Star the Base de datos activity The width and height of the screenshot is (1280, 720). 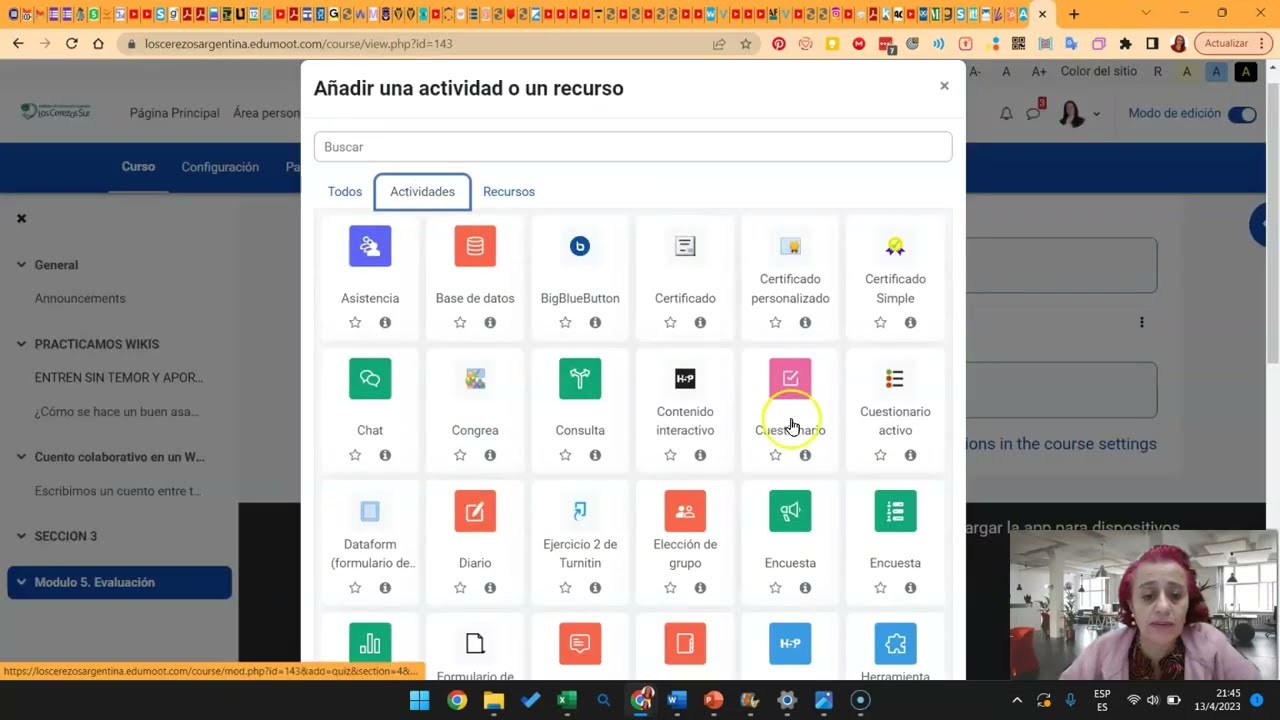coord(460,322)
